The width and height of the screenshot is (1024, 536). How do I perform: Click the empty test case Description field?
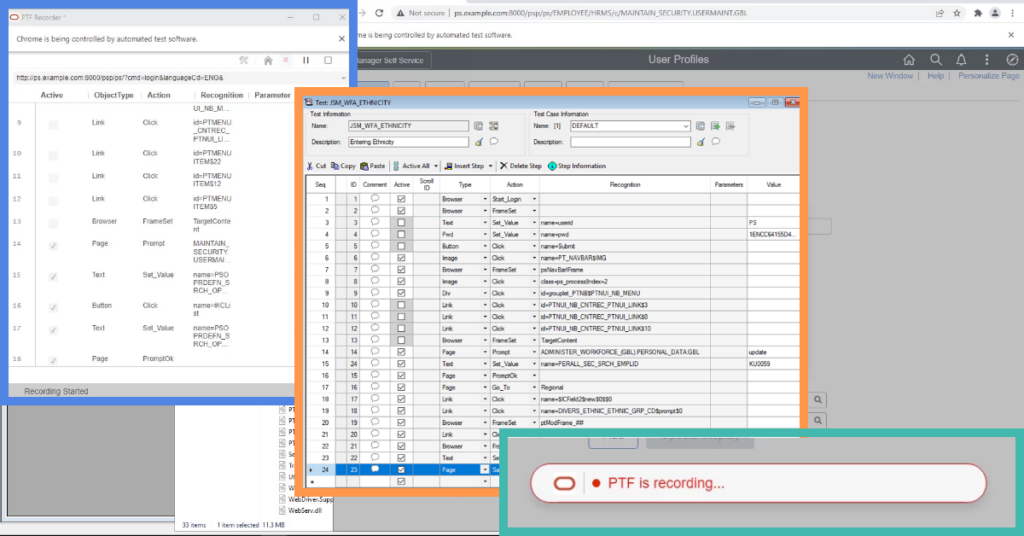pyautogui.click(x=630, y=142)
